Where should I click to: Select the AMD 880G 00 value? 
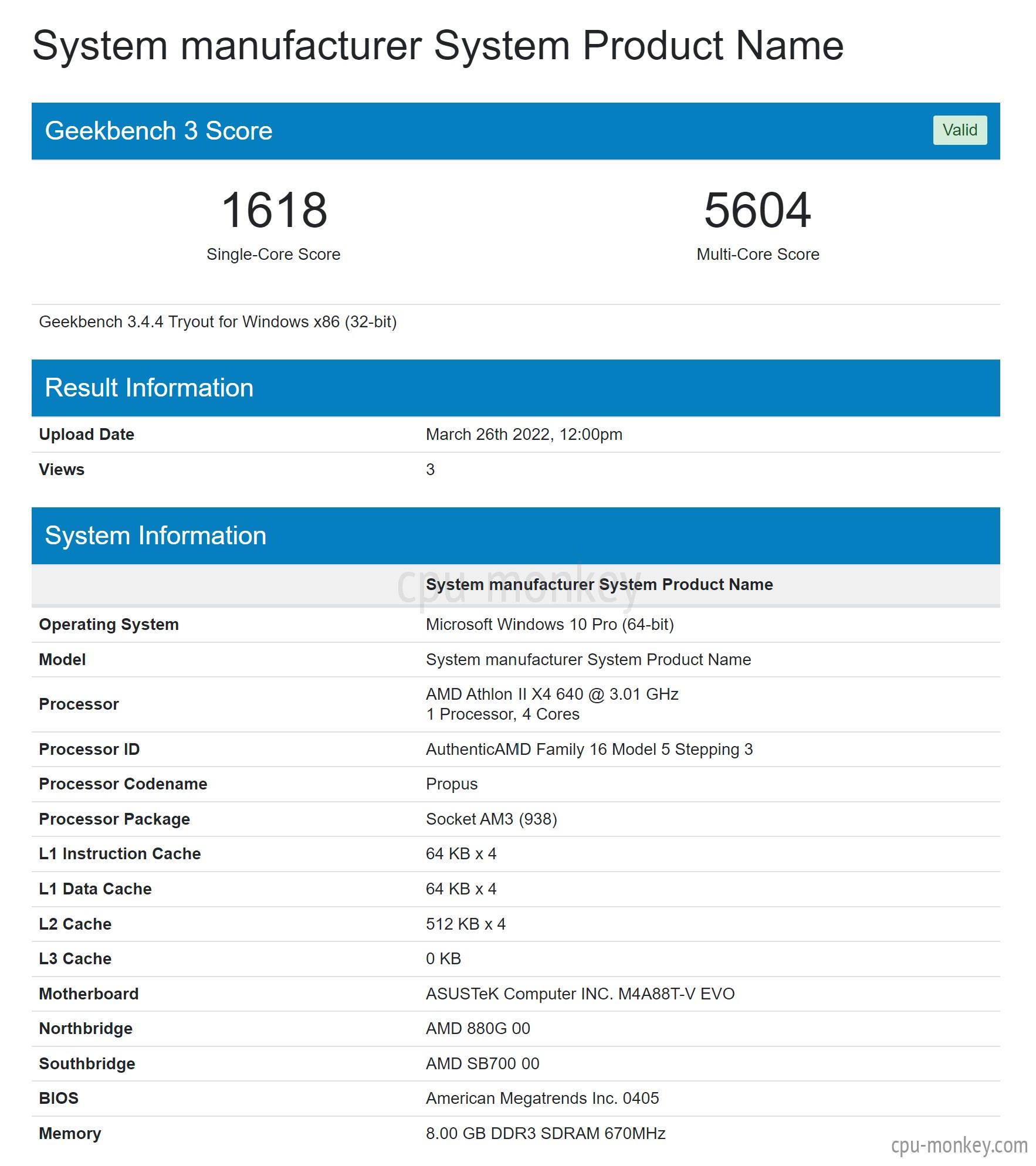[478, 1029]
